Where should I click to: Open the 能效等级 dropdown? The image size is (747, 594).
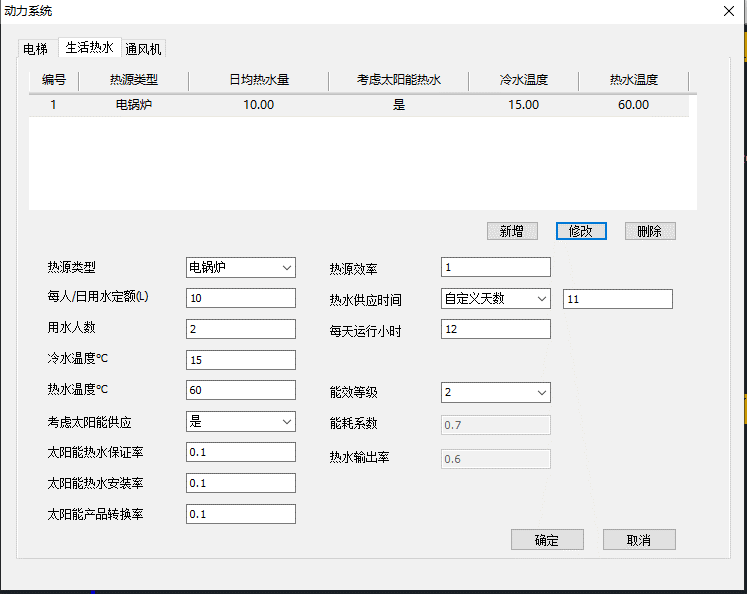click(495, 393)
